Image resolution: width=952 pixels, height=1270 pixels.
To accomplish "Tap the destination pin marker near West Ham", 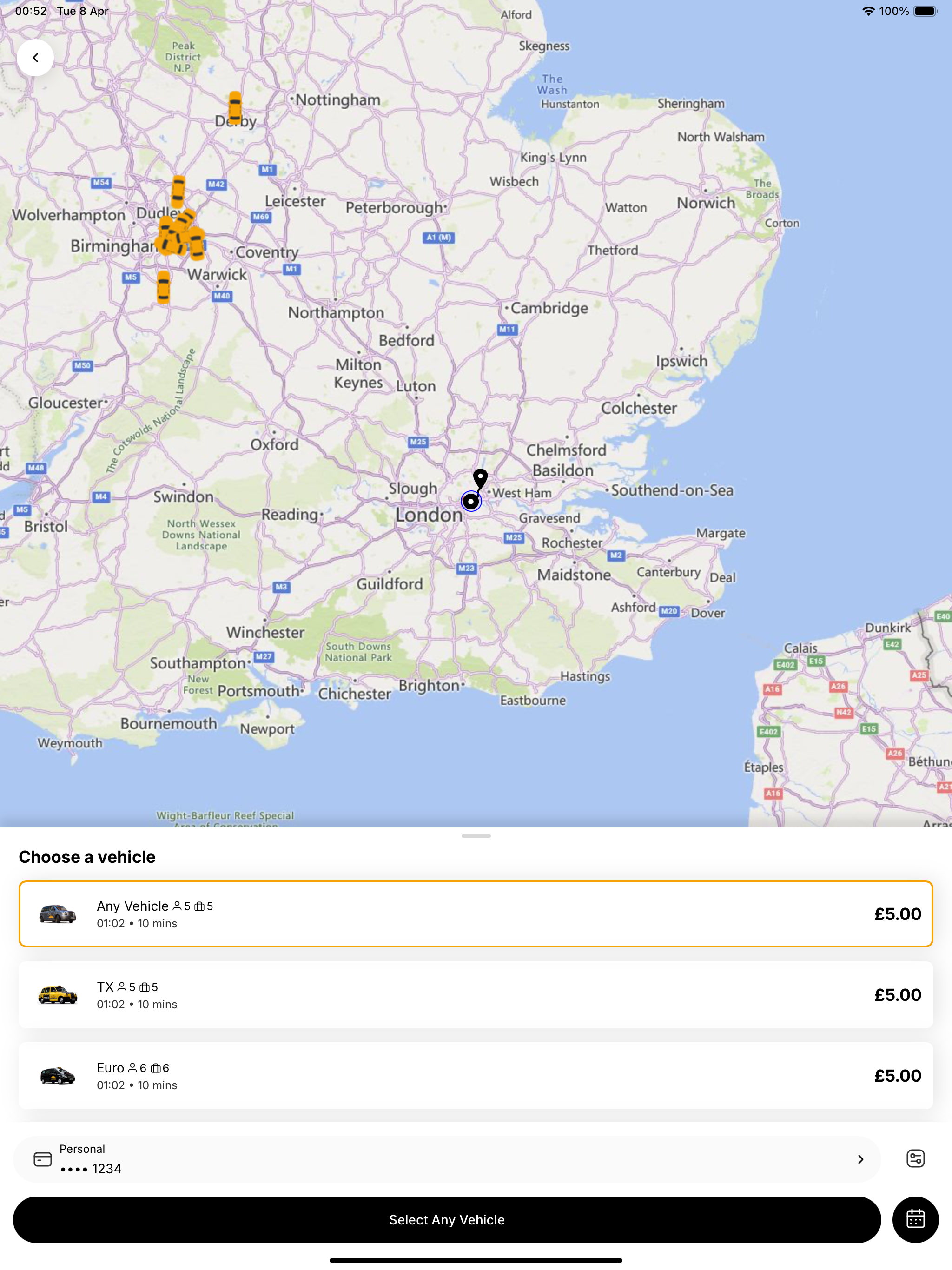I will click(x=480, y=478).
